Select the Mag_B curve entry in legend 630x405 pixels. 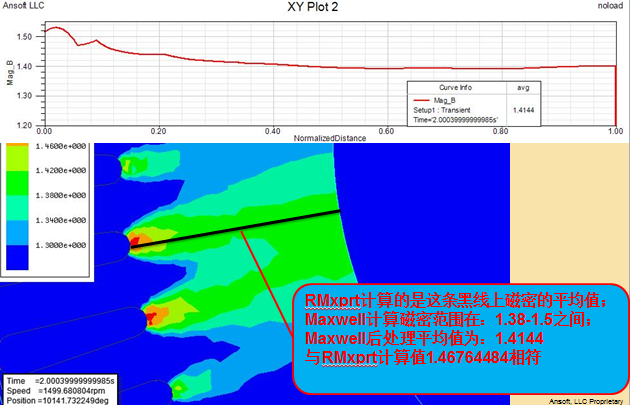click(x=444, y=100)
